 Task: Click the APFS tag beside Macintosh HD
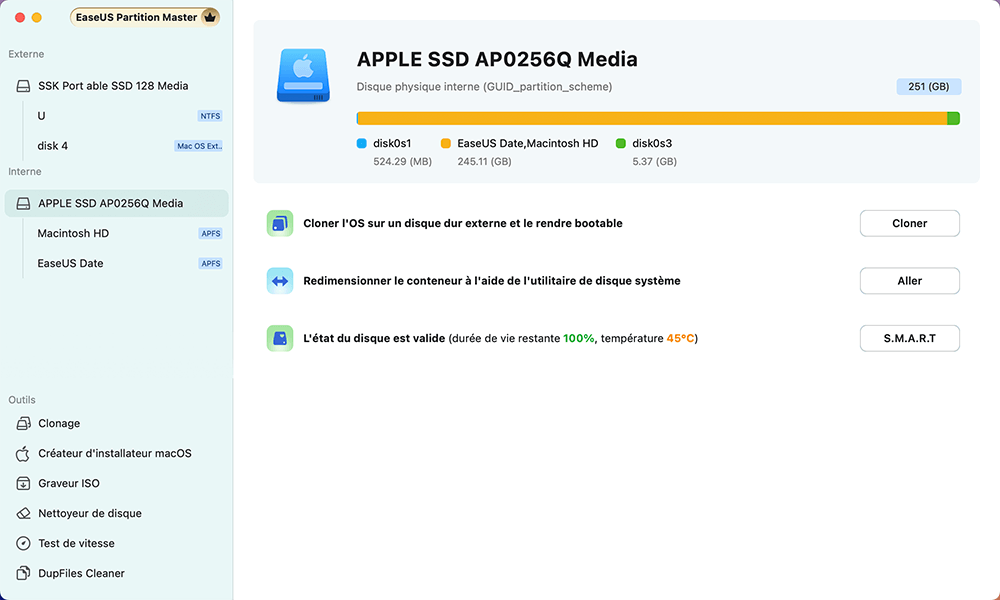click(x=210, y=233)
